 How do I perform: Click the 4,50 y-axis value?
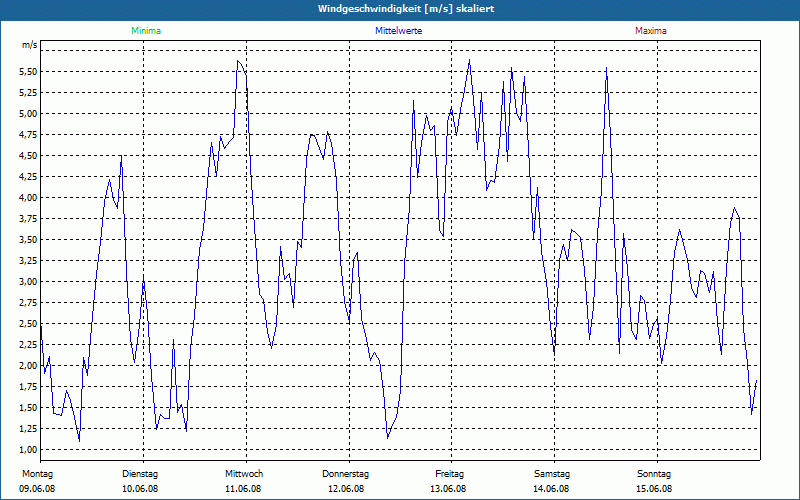click(x=29, y=156)
